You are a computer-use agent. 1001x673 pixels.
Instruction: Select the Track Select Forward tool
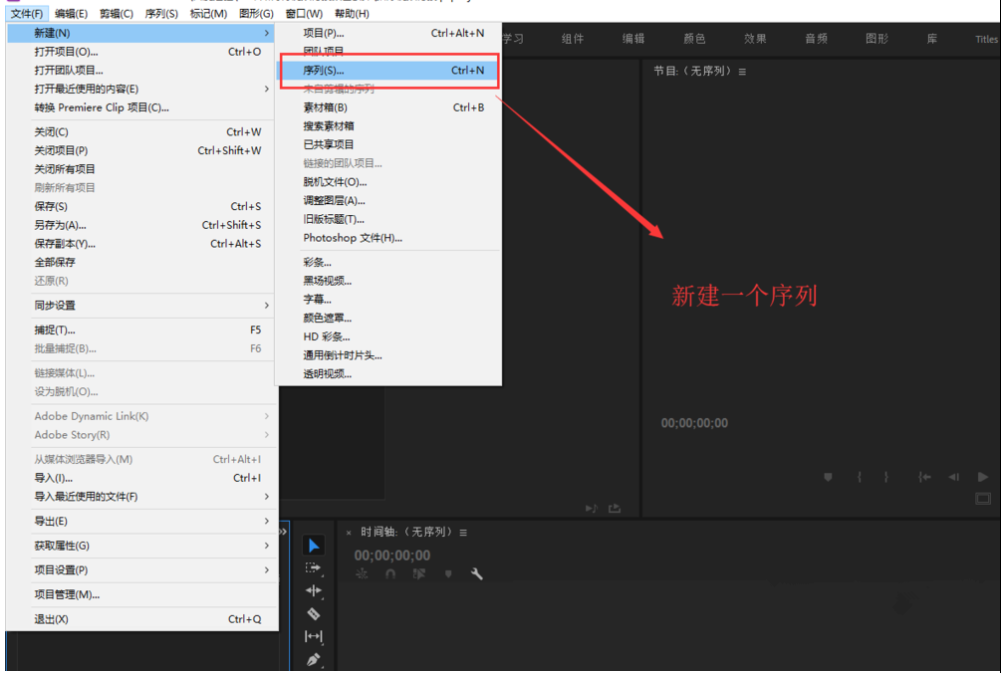point(314,568)
